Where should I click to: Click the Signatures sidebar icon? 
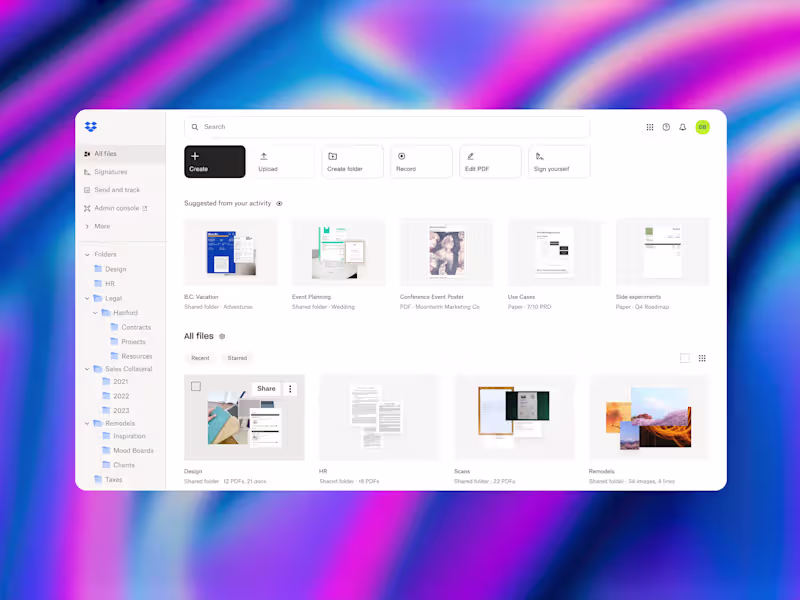click(x=87, y=172)
